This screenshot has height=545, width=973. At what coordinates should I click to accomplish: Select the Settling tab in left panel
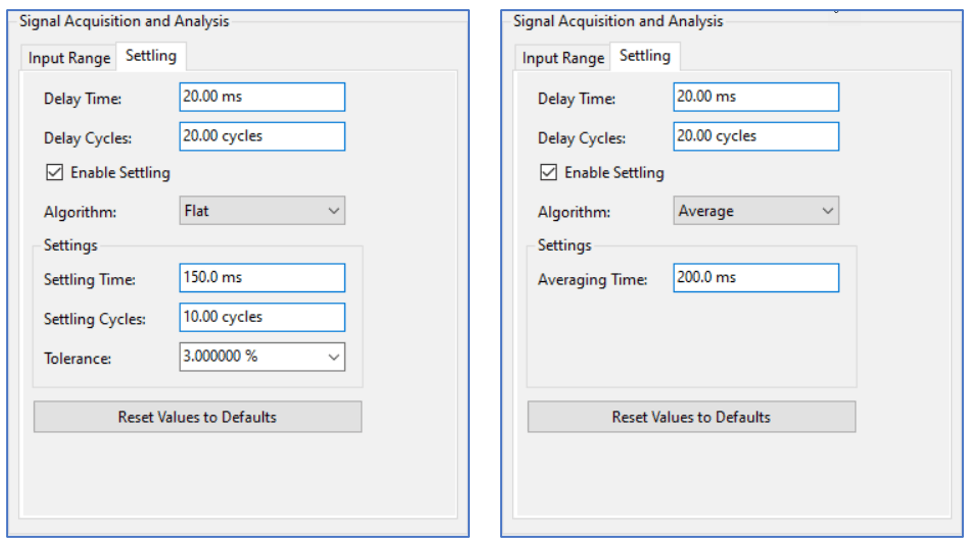point(151,56)
